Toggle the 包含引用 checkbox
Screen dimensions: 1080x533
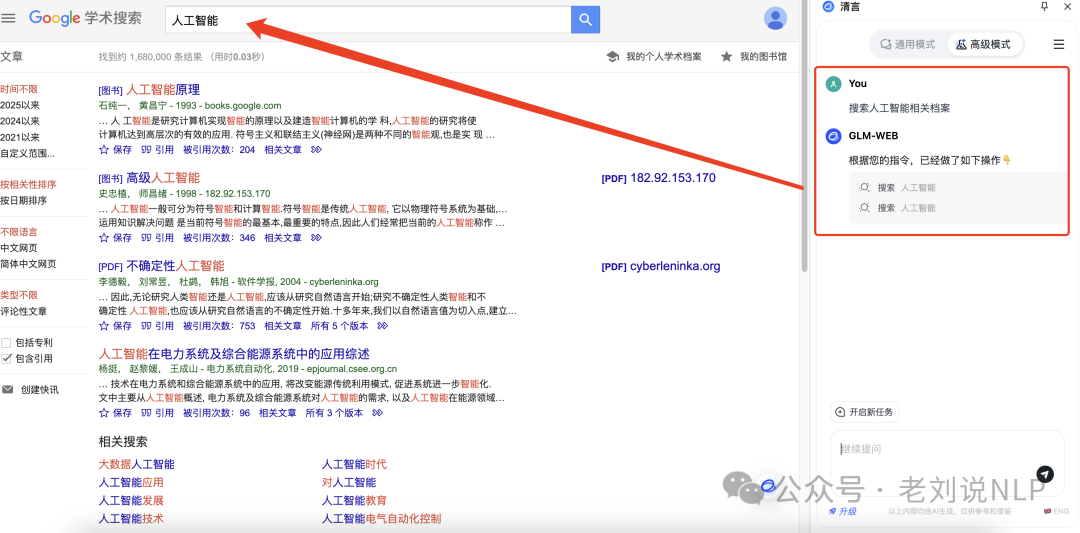pyautogui.click(x=6, y=358)
